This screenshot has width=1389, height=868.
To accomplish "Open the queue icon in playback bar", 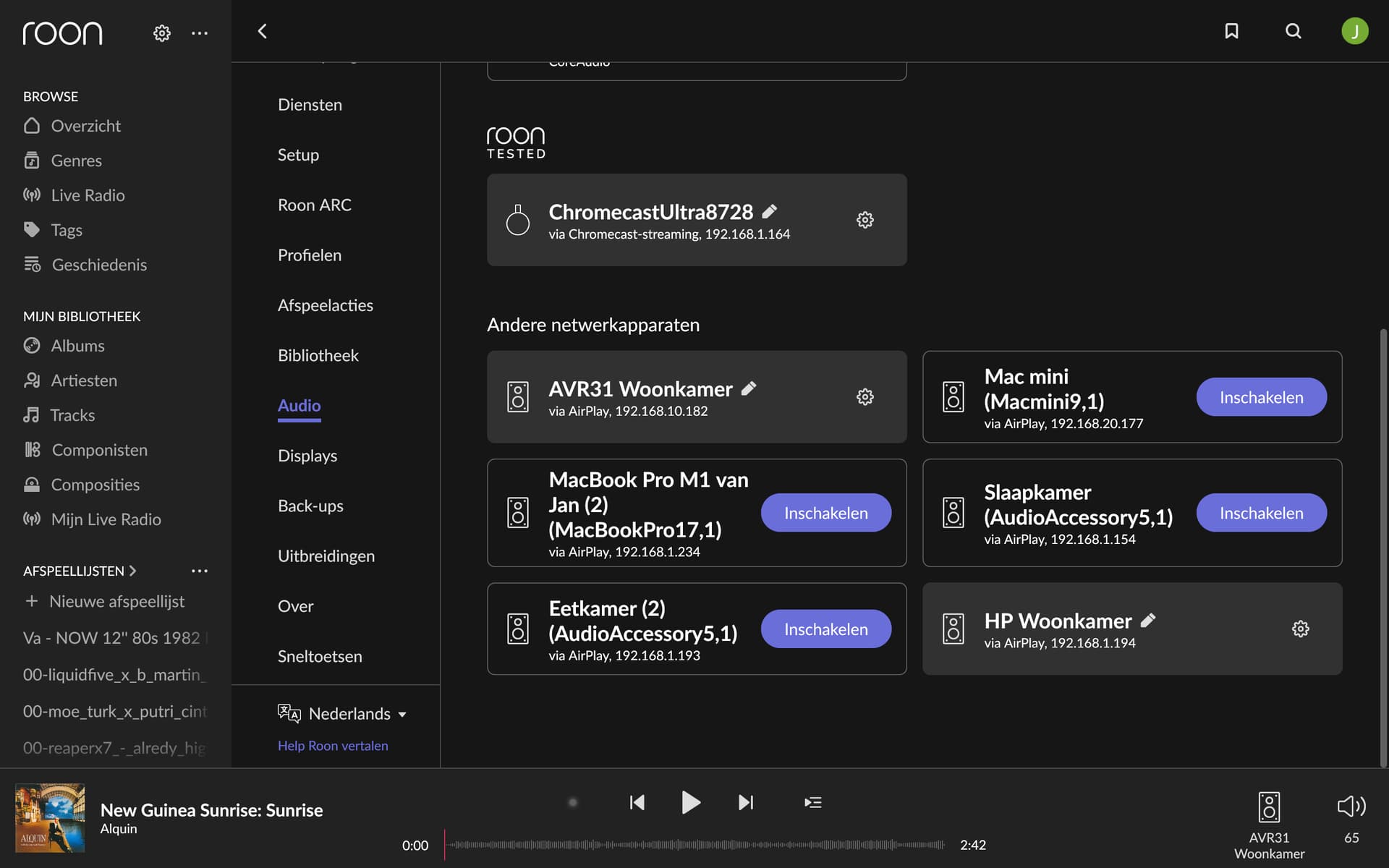I will click(x=813, y=802).
